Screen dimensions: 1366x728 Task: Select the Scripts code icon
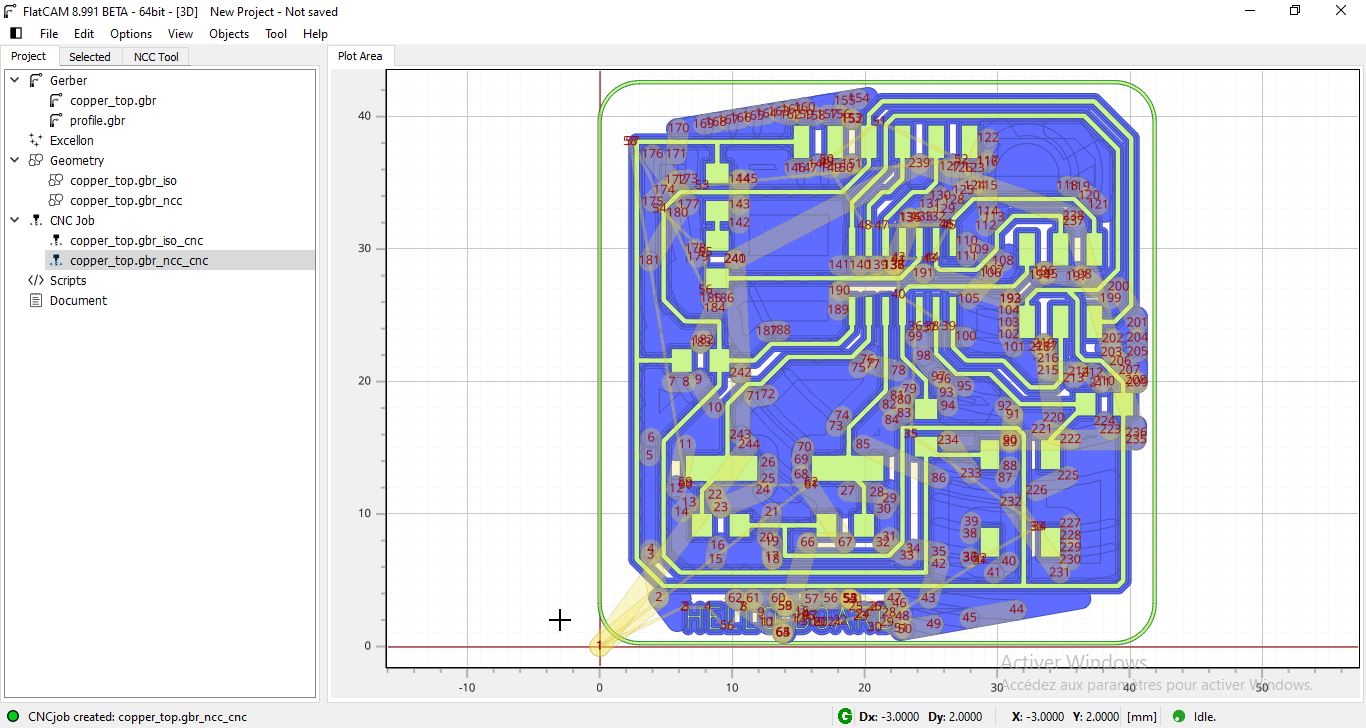pos(36,280)
